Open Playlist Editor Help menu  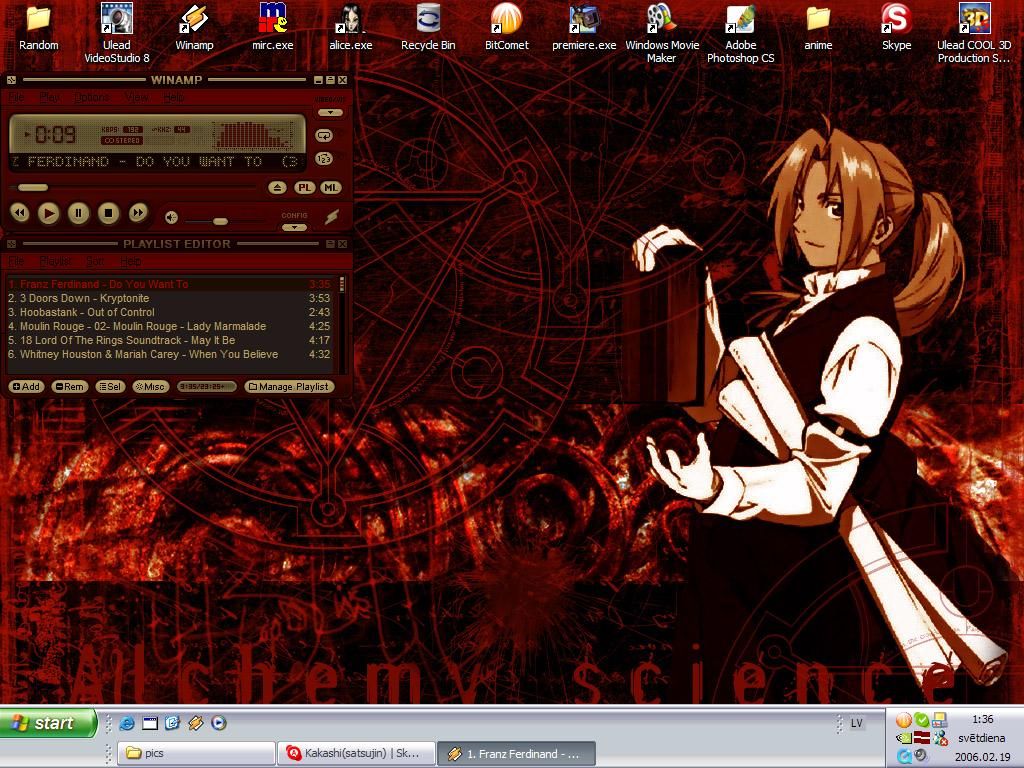pyautogui.click(x=131, y=261)
